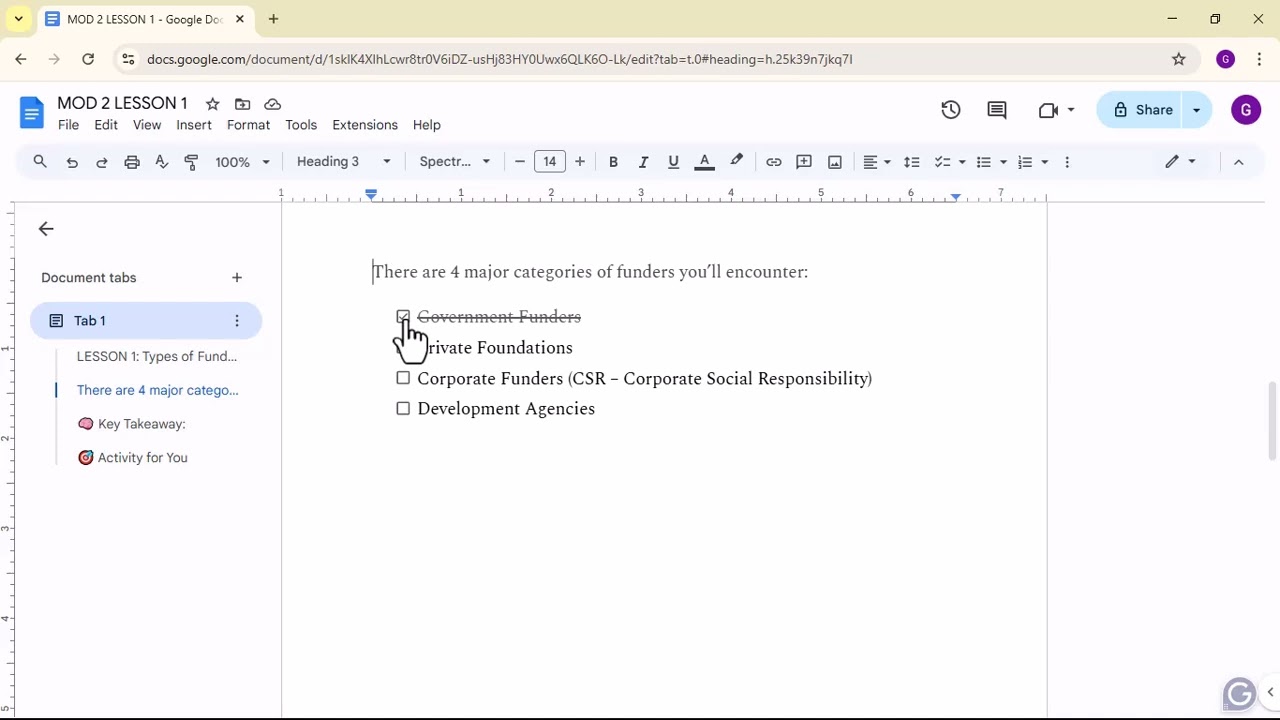Open the text alignment dropdown

pyautogui.click(x=877, y=162)
